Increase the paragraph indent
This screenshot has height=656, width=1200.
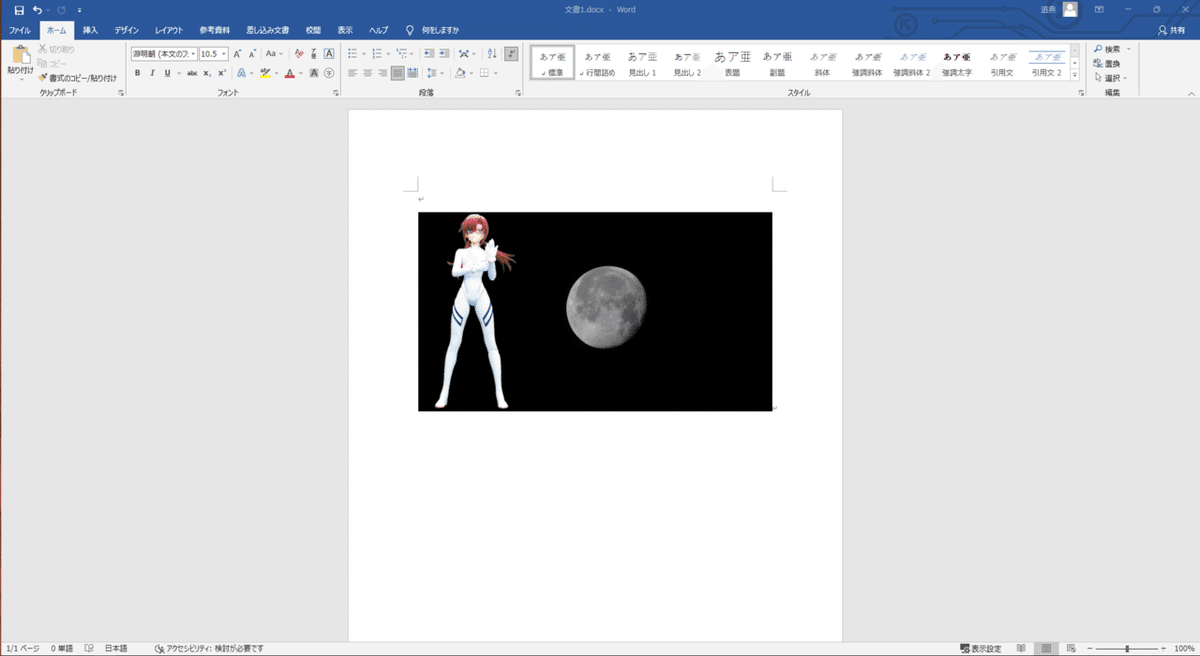pos(443,54)
